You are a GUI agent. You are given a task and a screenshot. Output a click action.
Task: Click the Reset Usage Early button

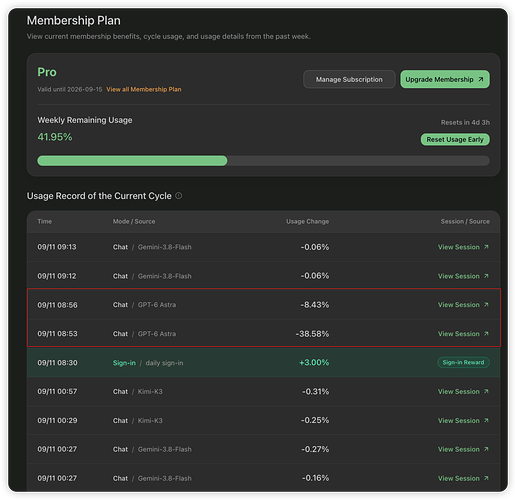pyautogui.click(x=455, y=139)
